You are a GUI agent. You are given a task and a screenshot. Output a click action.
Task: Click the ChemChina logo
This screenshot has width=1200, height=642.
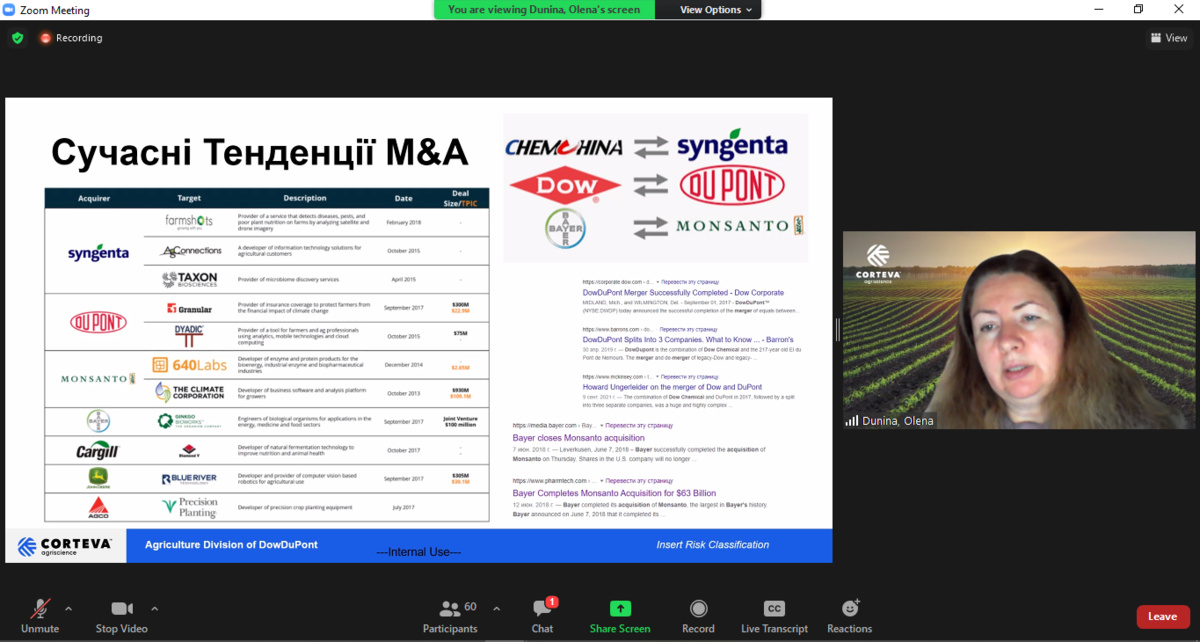point(564,147)
